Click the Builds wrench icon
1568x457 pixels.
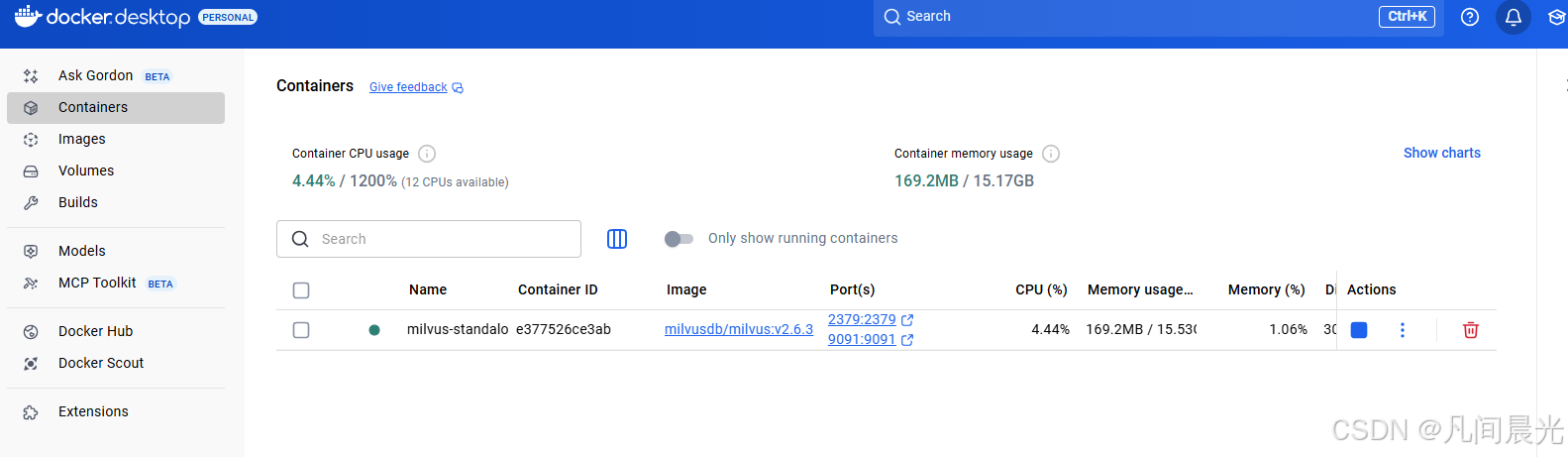point(31,203)
